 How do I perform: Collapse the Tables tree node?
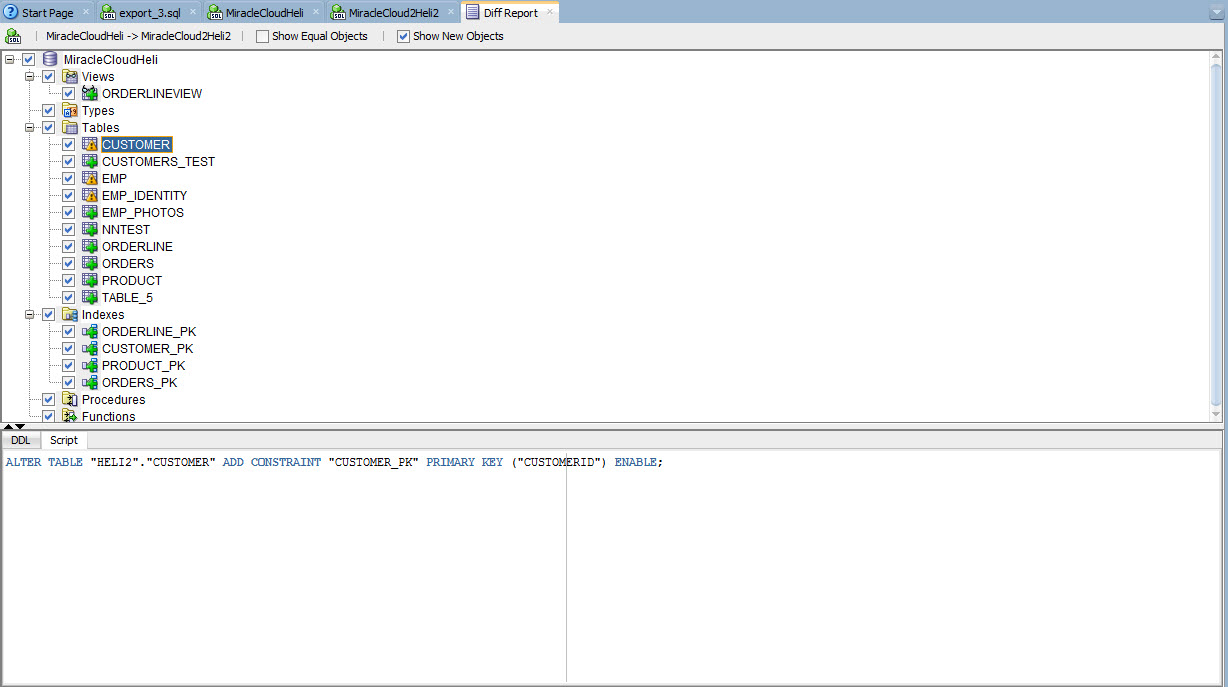(x=30, y=128)
